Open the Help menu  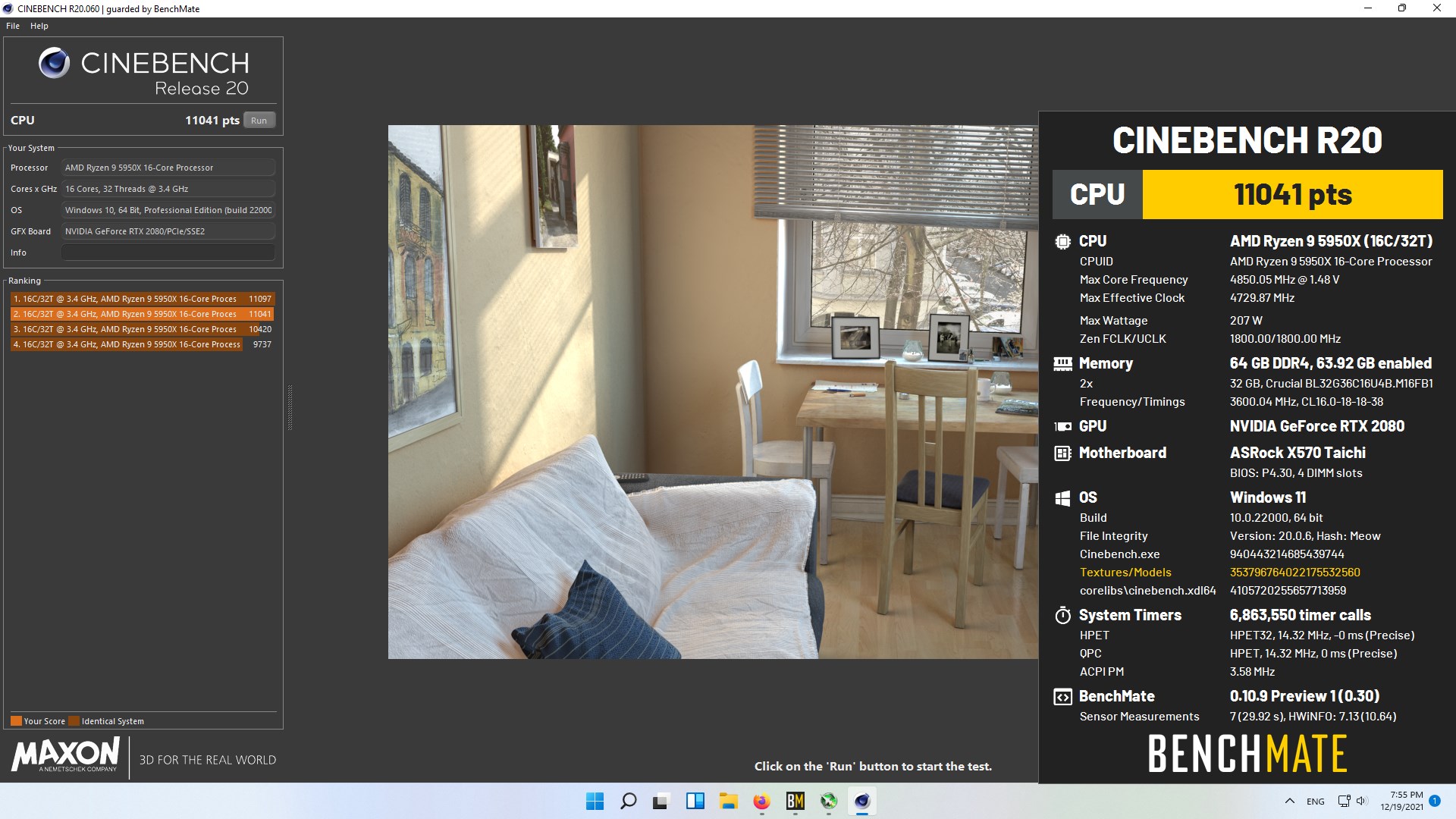39,26
